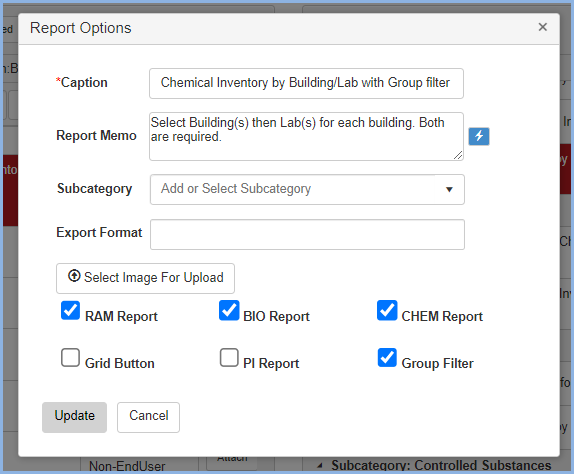Click the Caption text field
Image resolution: width=574 pixels, height=474 pixels.
point(306,83)
